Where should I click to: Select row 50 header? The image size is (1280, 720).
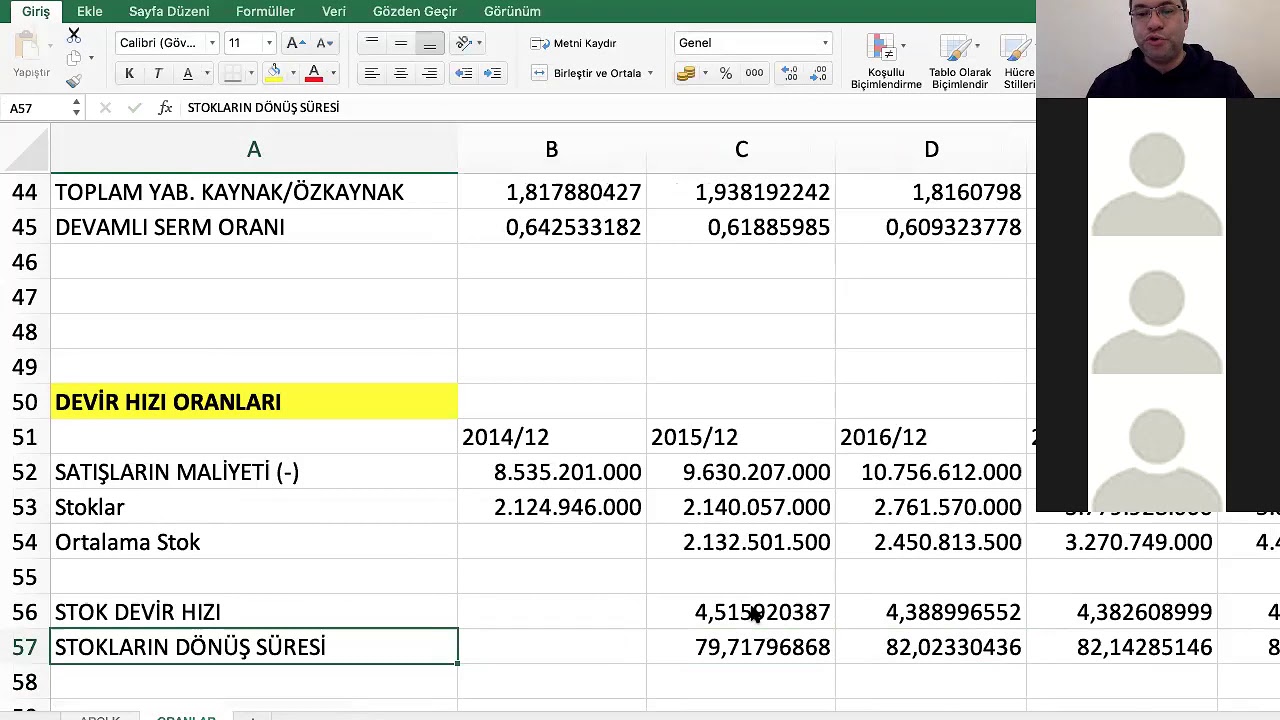(25, 402)
